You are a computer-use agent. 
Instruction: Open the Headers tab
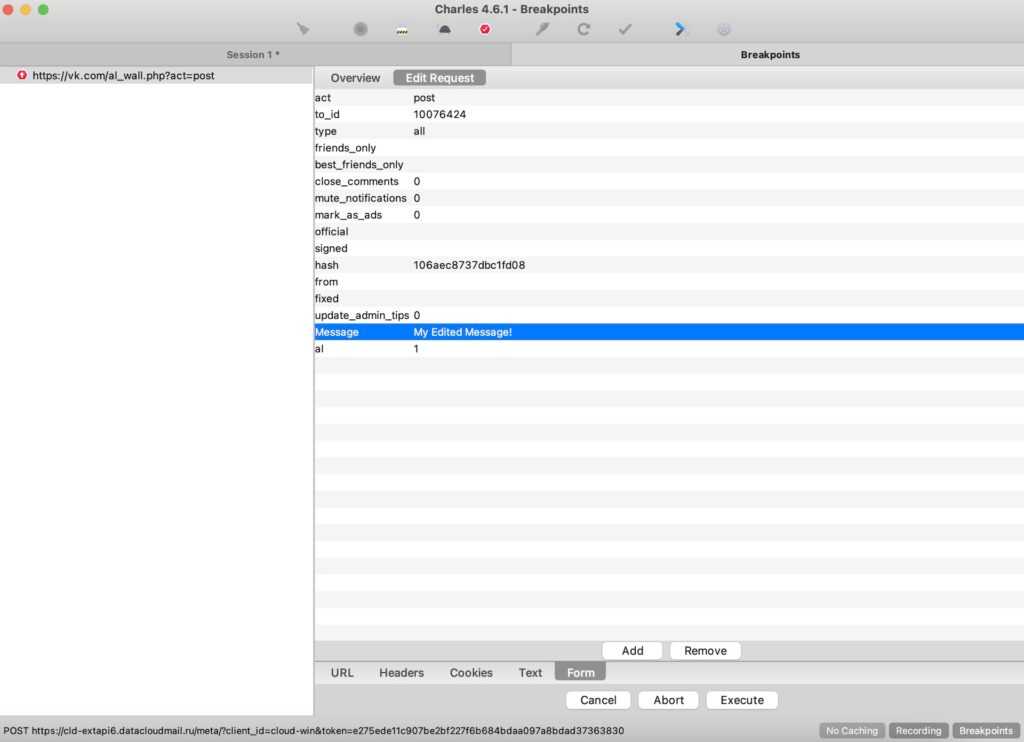(401, 673)
